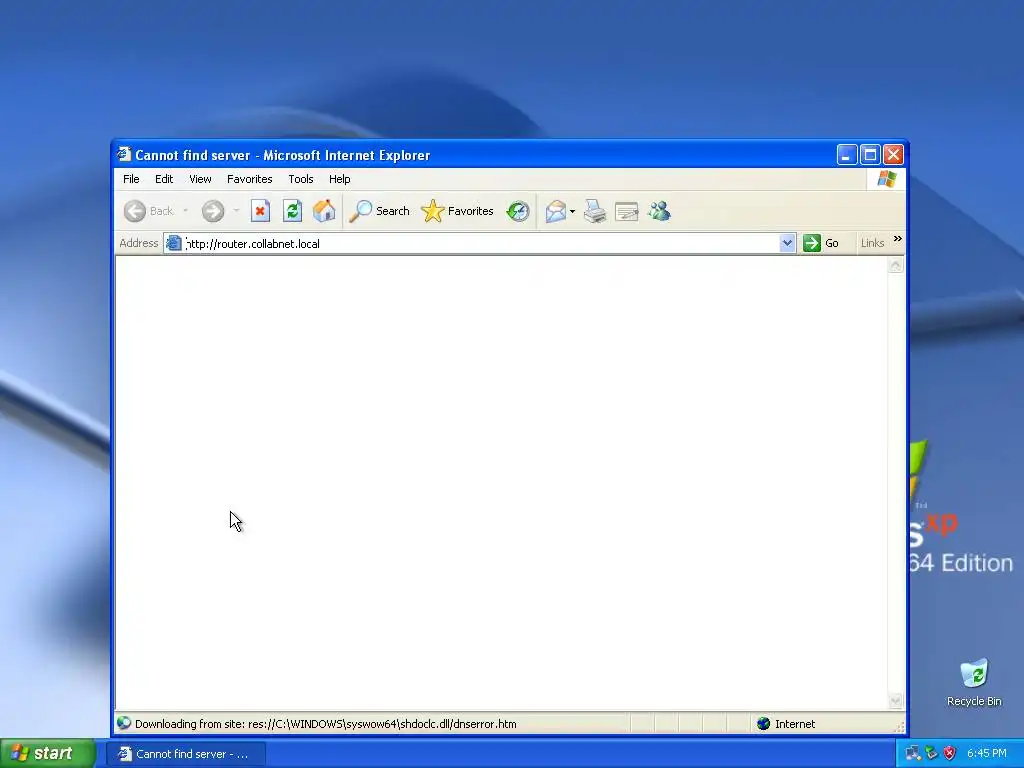Open the Help menu
The height and width of the screenshot is (768, 1024).
click(x=340, y=179)
